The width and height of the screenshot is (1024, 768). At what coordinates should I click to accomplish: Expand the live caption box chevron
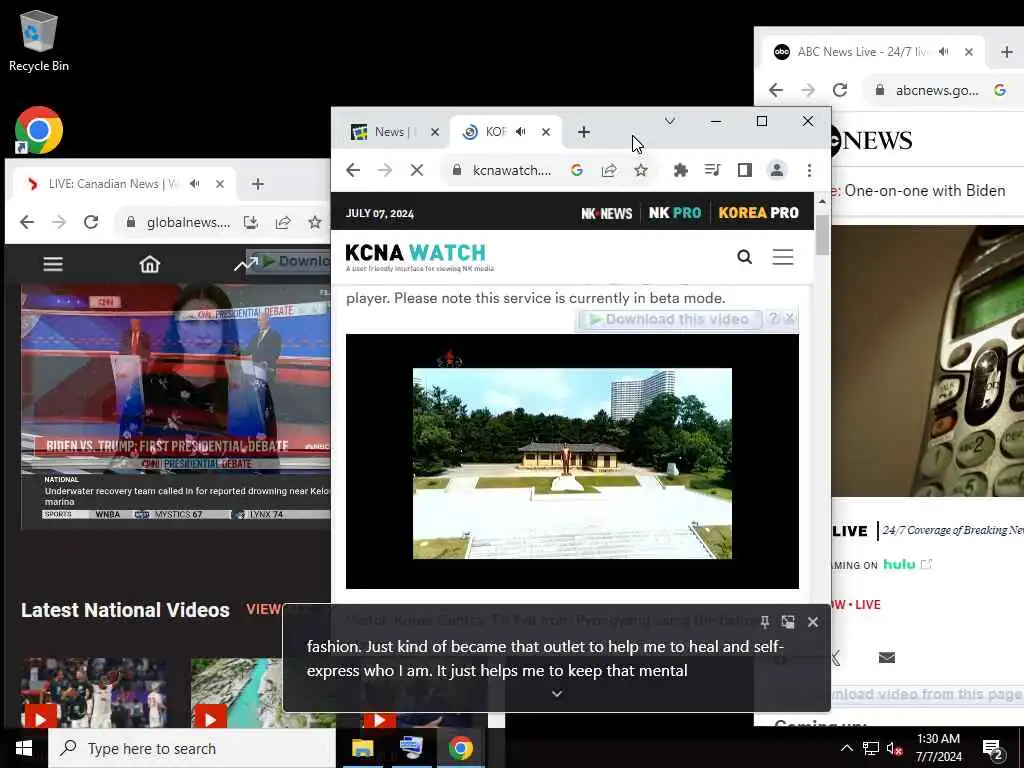[557, 694]
